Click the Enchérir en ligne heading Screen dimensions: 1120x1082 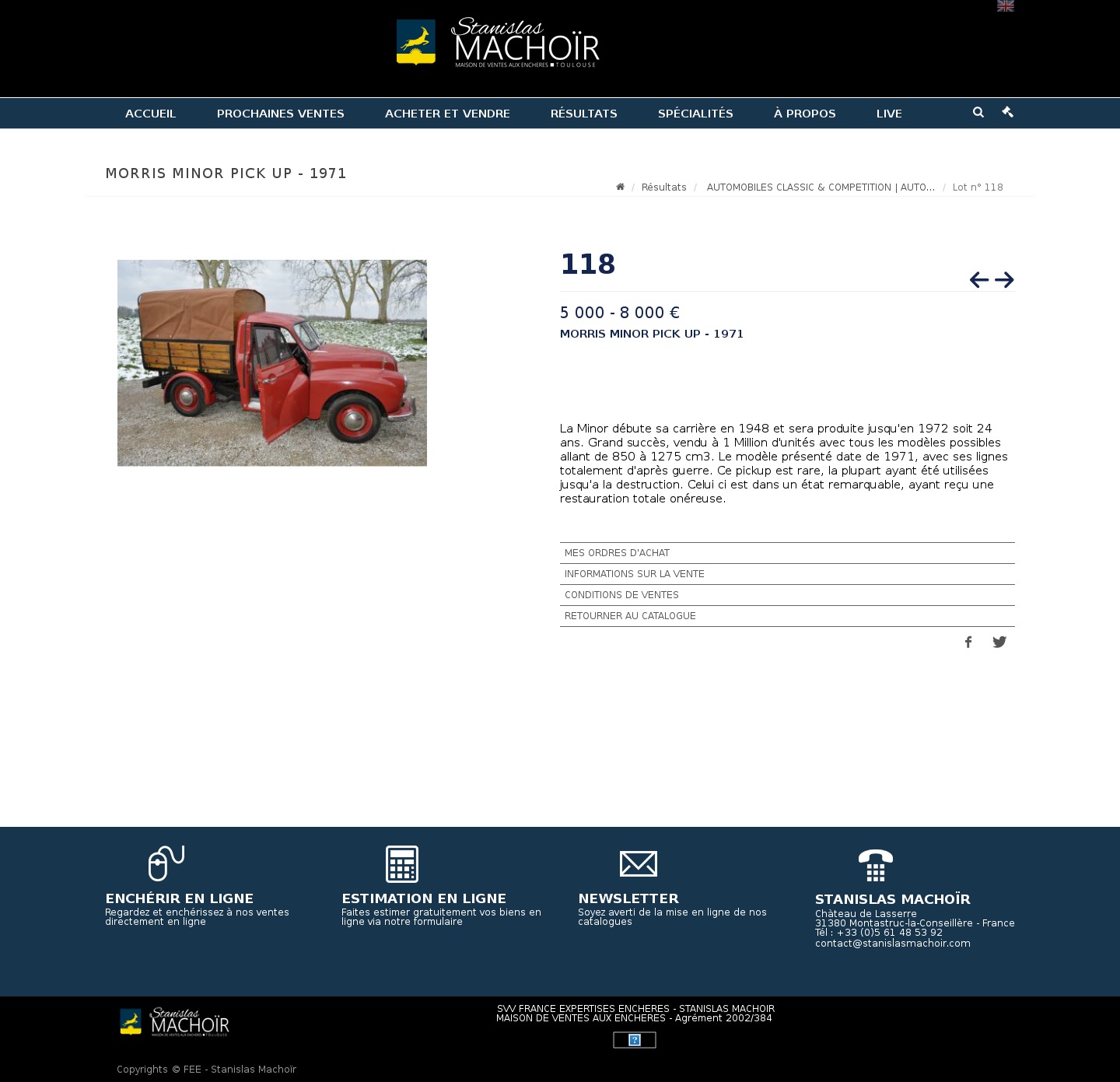tap(180, 898)
